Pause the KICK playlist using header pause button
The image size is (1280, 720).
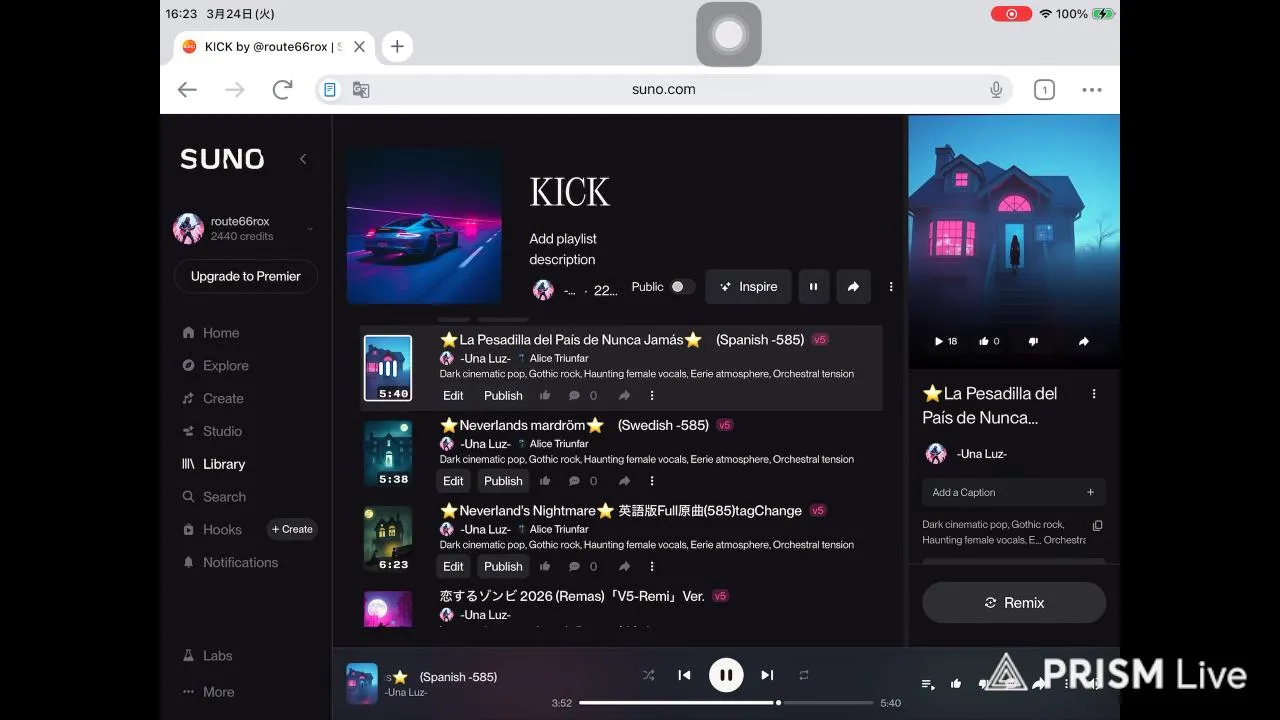[813, 287]
